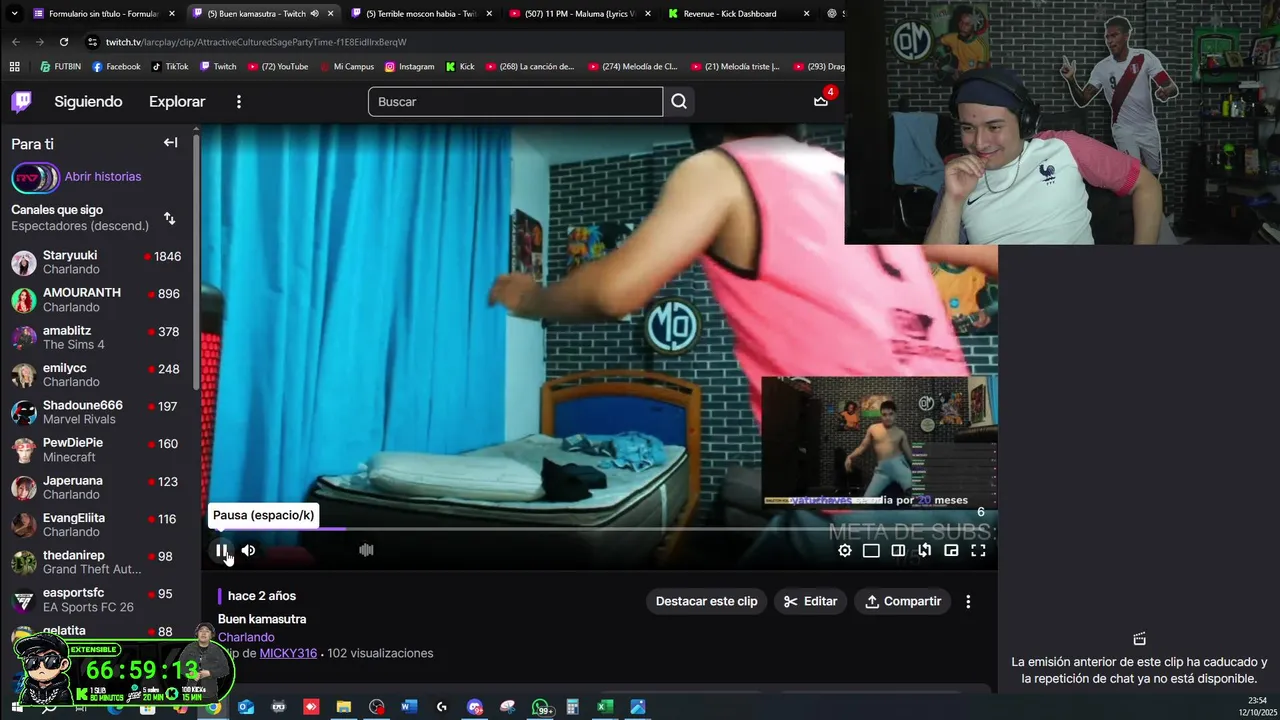Go back to previous page
This screenshot has width=1280, height=720.
pos(15,42)
